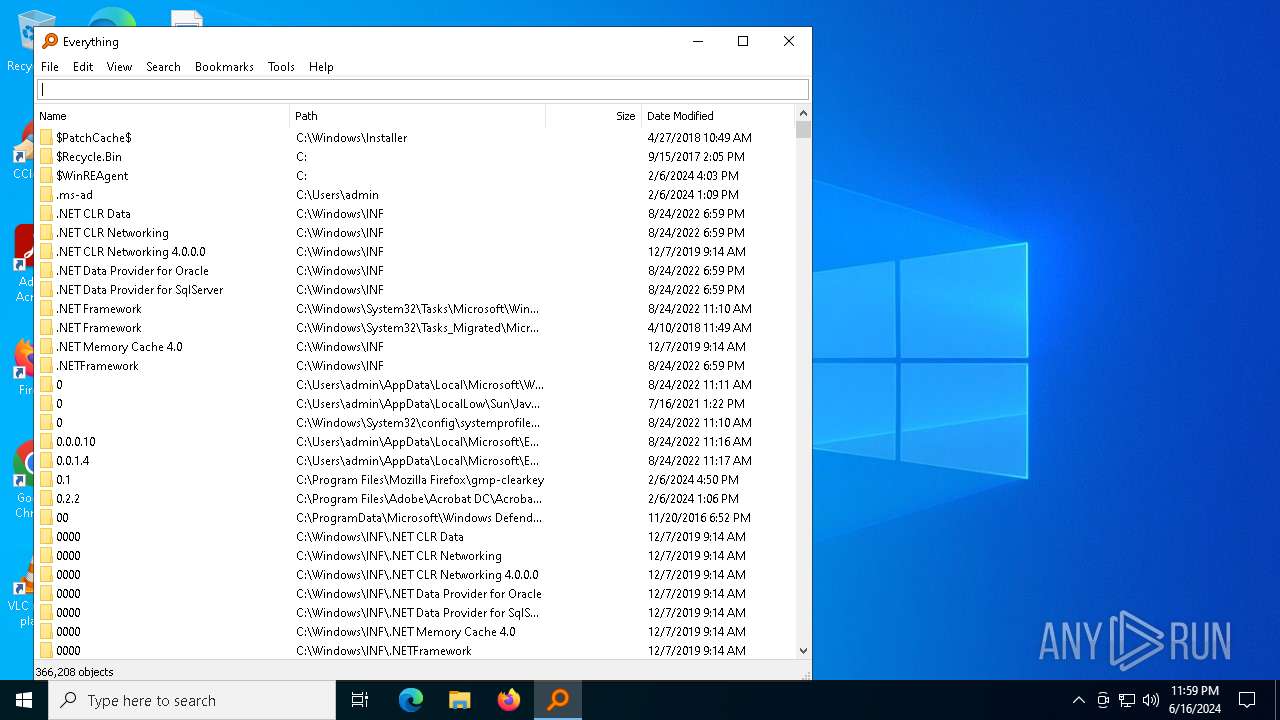Select the .NET CLR Data result name
This screenshot has width=1280, height=720.
click(93, 214)
